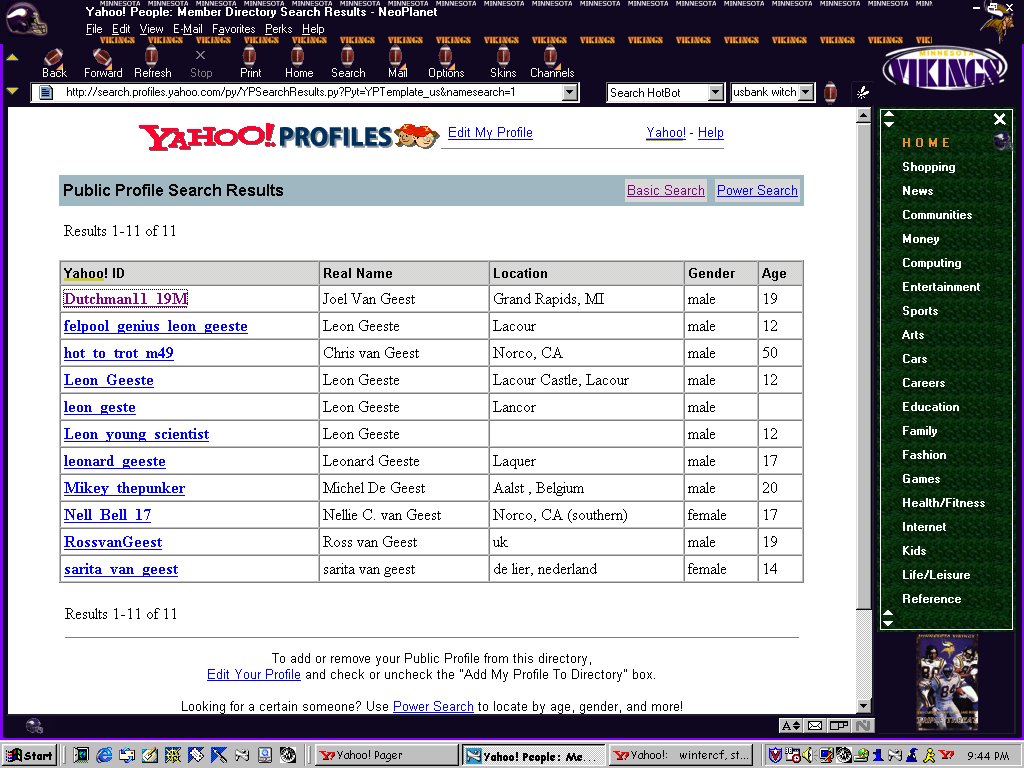This screenshot has width=1024, height=768.
Task: Go back with the Back football button
Action: coord(54,63)
